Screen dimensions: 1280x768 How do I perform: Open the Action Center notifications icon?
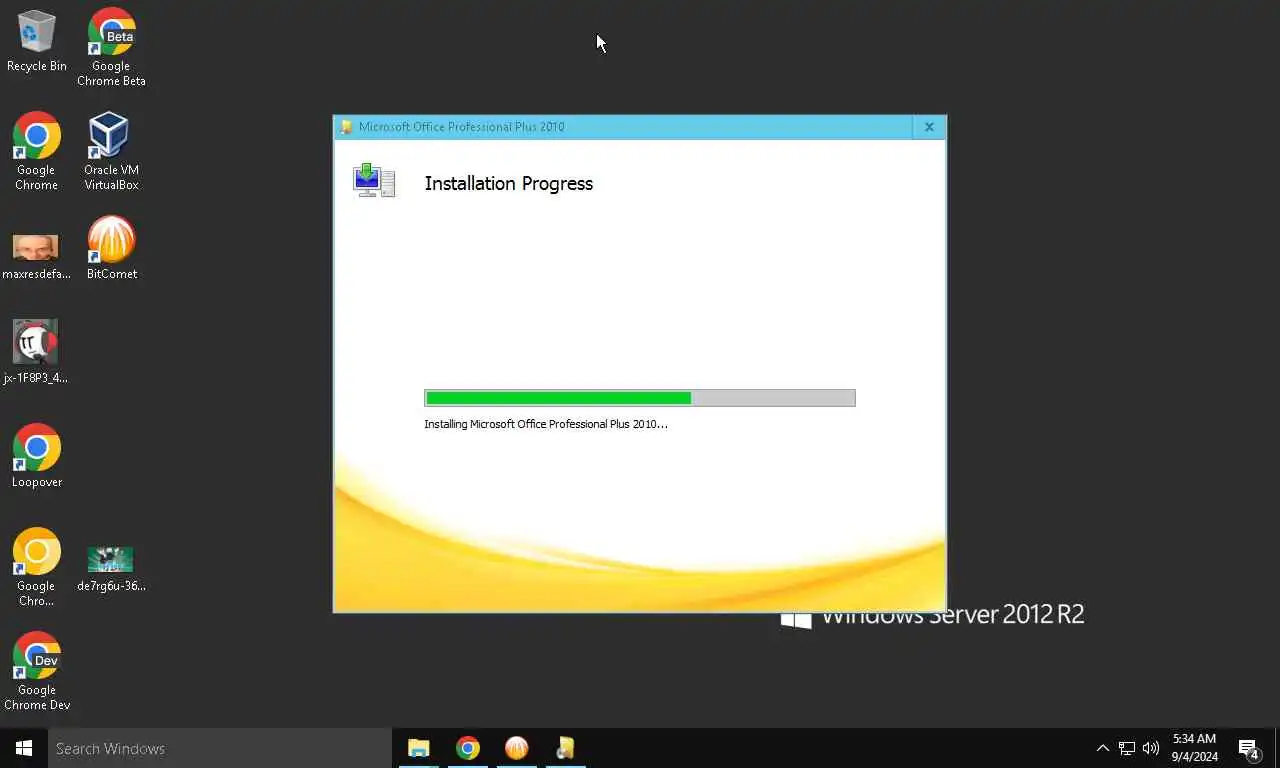point(1249,748)
